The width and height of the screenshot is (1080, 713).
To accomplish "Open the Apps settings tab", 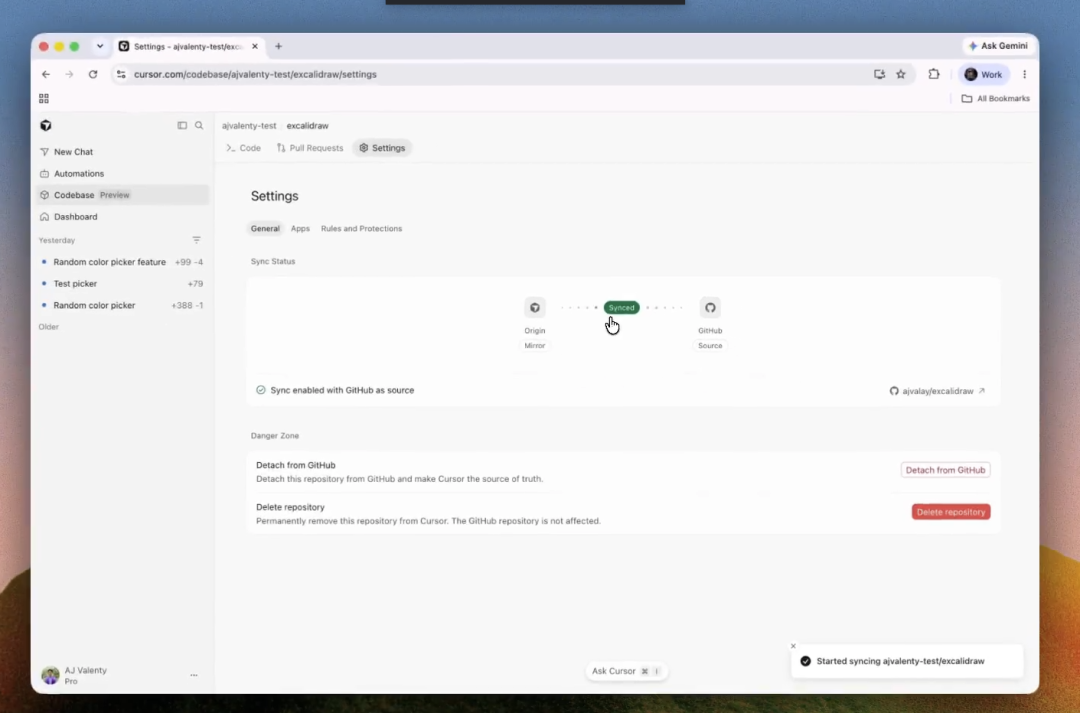I will (300, 229).
